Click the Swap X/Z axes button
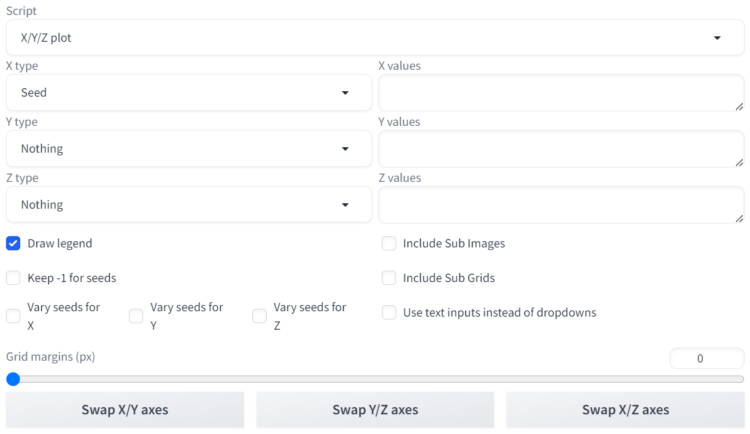Viewport: 750px width, 434px height. (x=625, y=410)
